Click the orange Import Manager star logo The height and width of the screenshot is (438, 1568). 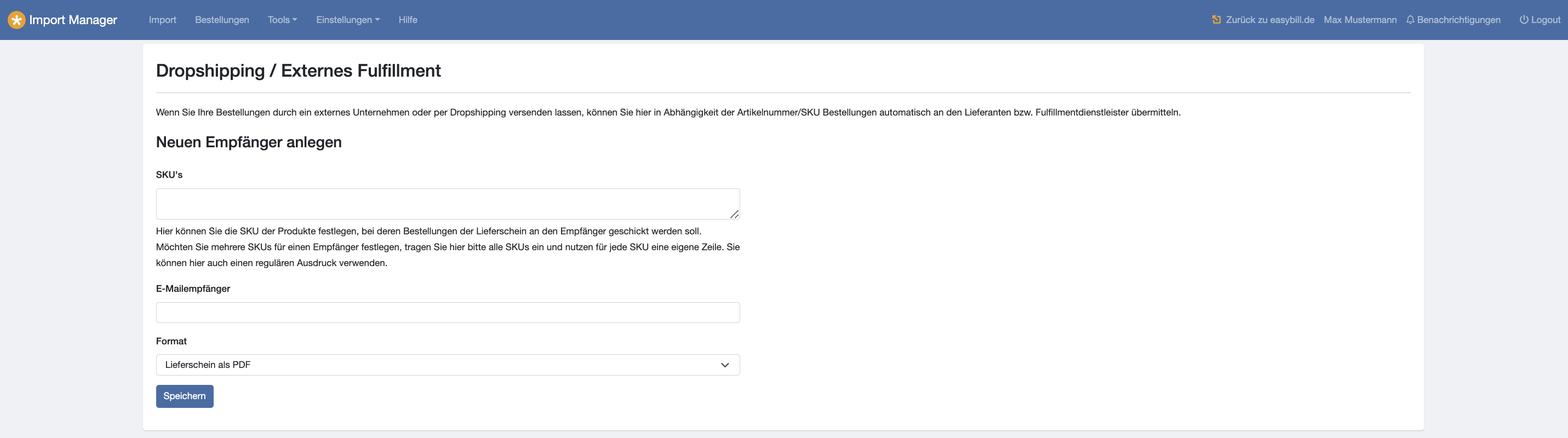(x=16, y=20)
